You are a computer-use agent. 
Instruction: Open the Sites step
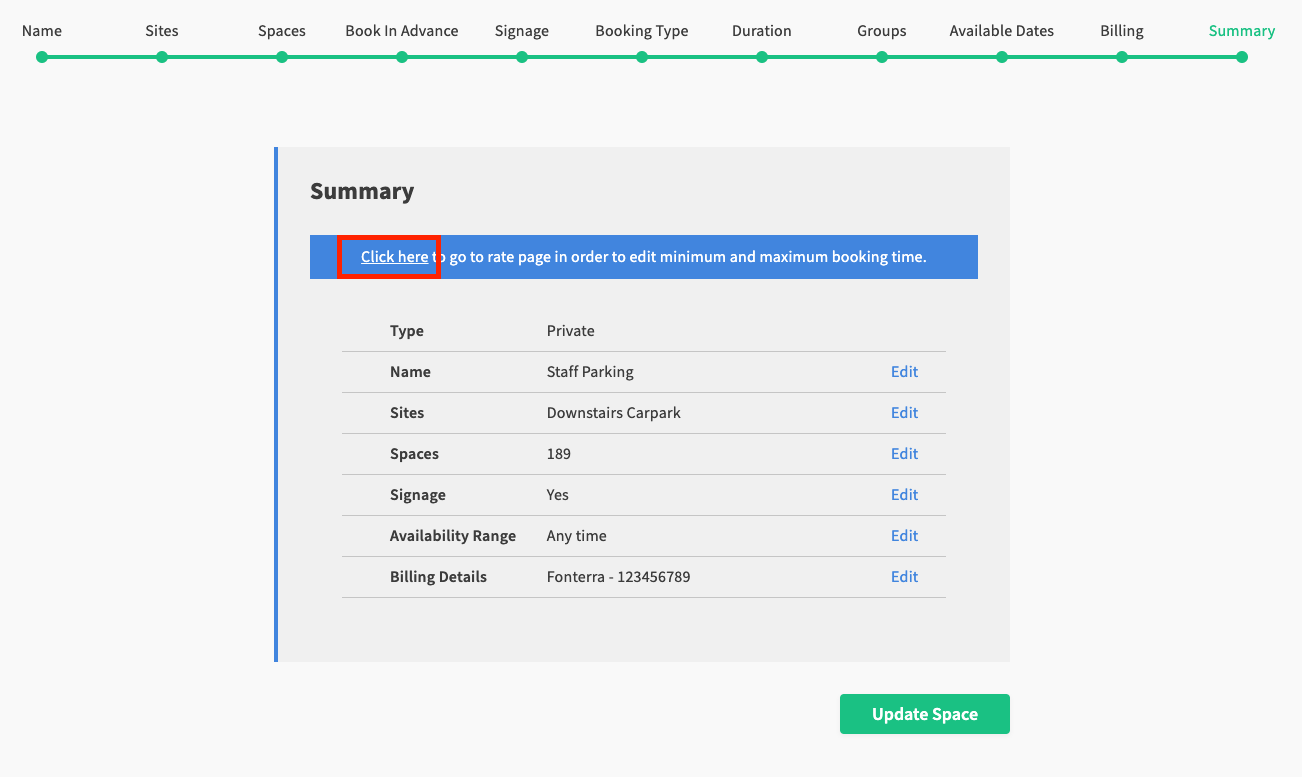pos(162,31)
